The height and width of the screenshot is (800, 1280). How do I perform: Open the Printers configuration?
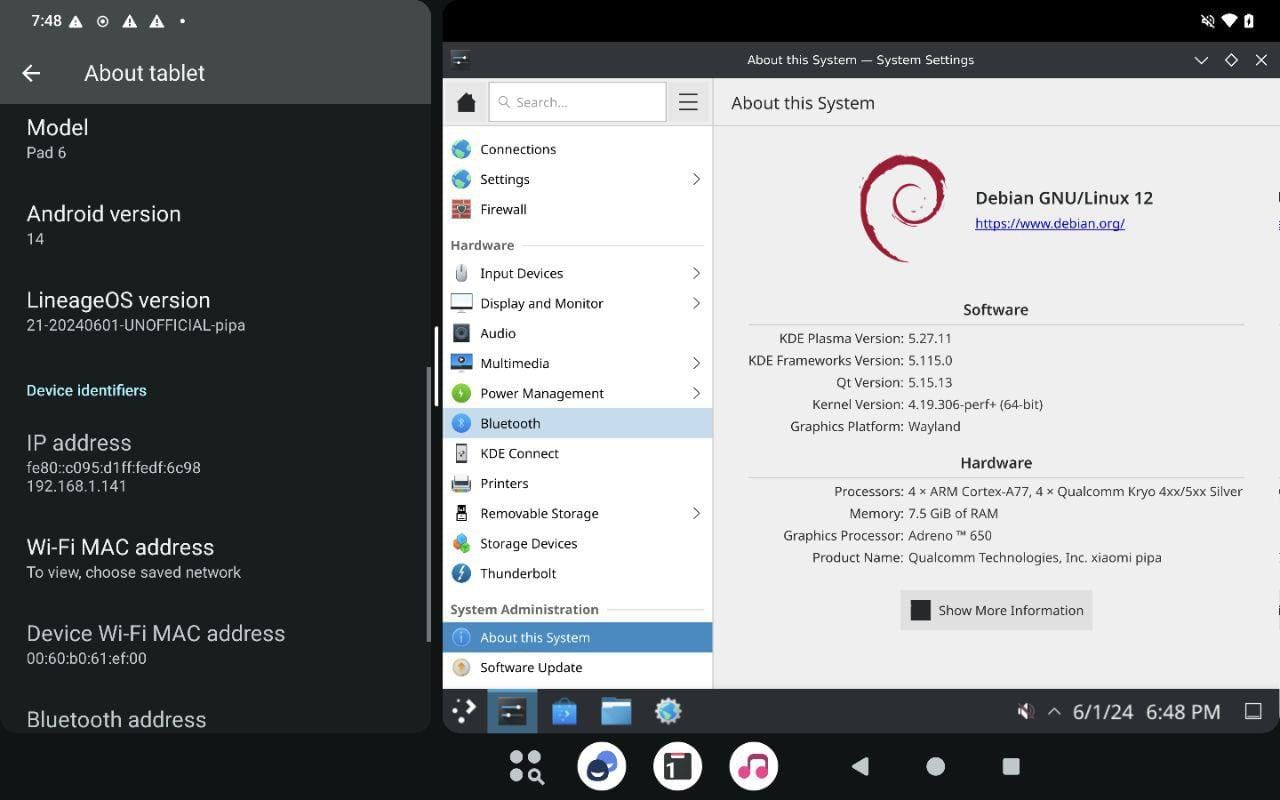pyautogui.click(x=505, y=483)
